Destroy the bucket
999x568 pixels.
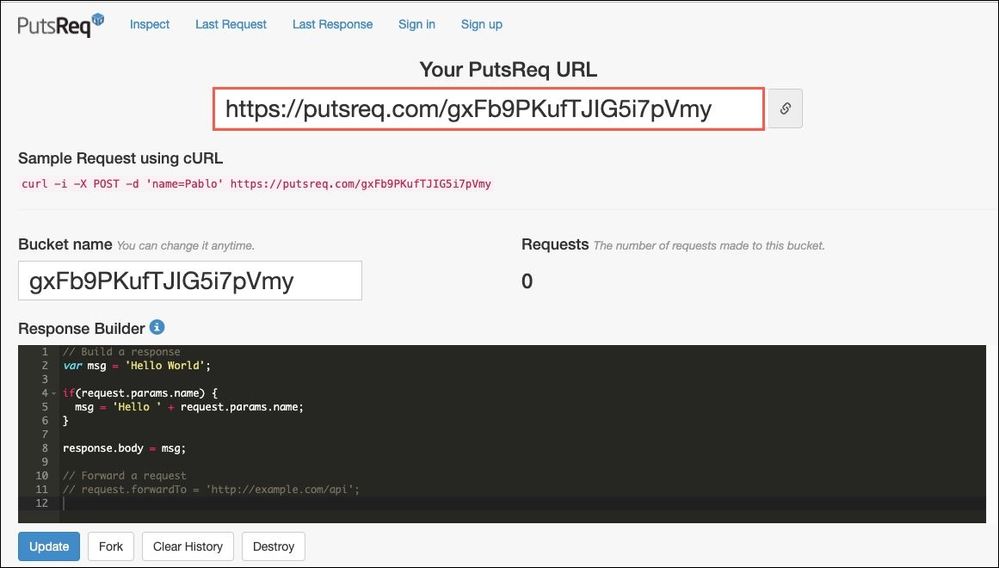[273, 547]
